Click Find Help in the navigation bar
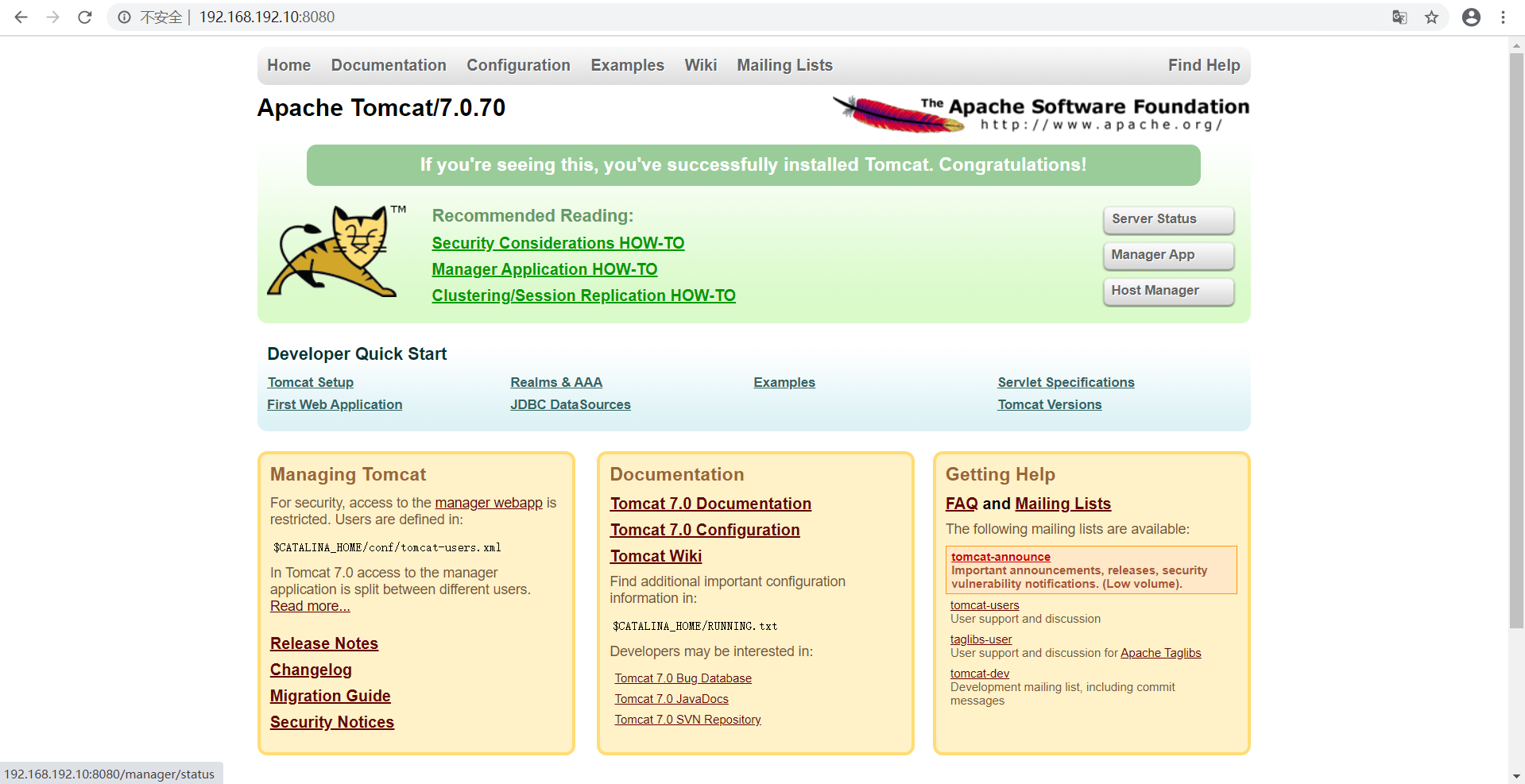Image resolution: width=1525 pixels, height=784 pixels. pos(1203,65)
